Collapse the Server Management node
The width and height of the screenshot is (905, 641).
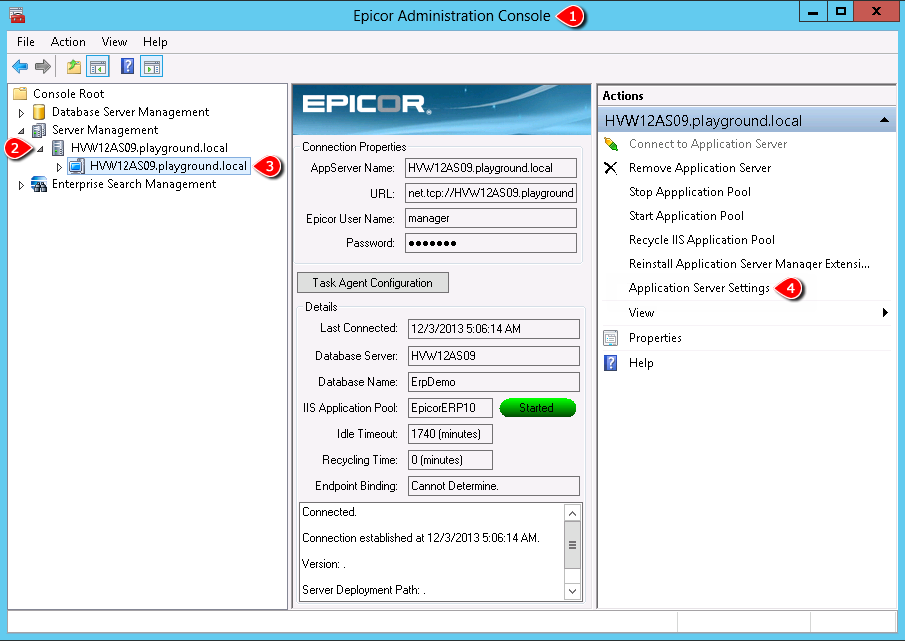pos(21,131)
